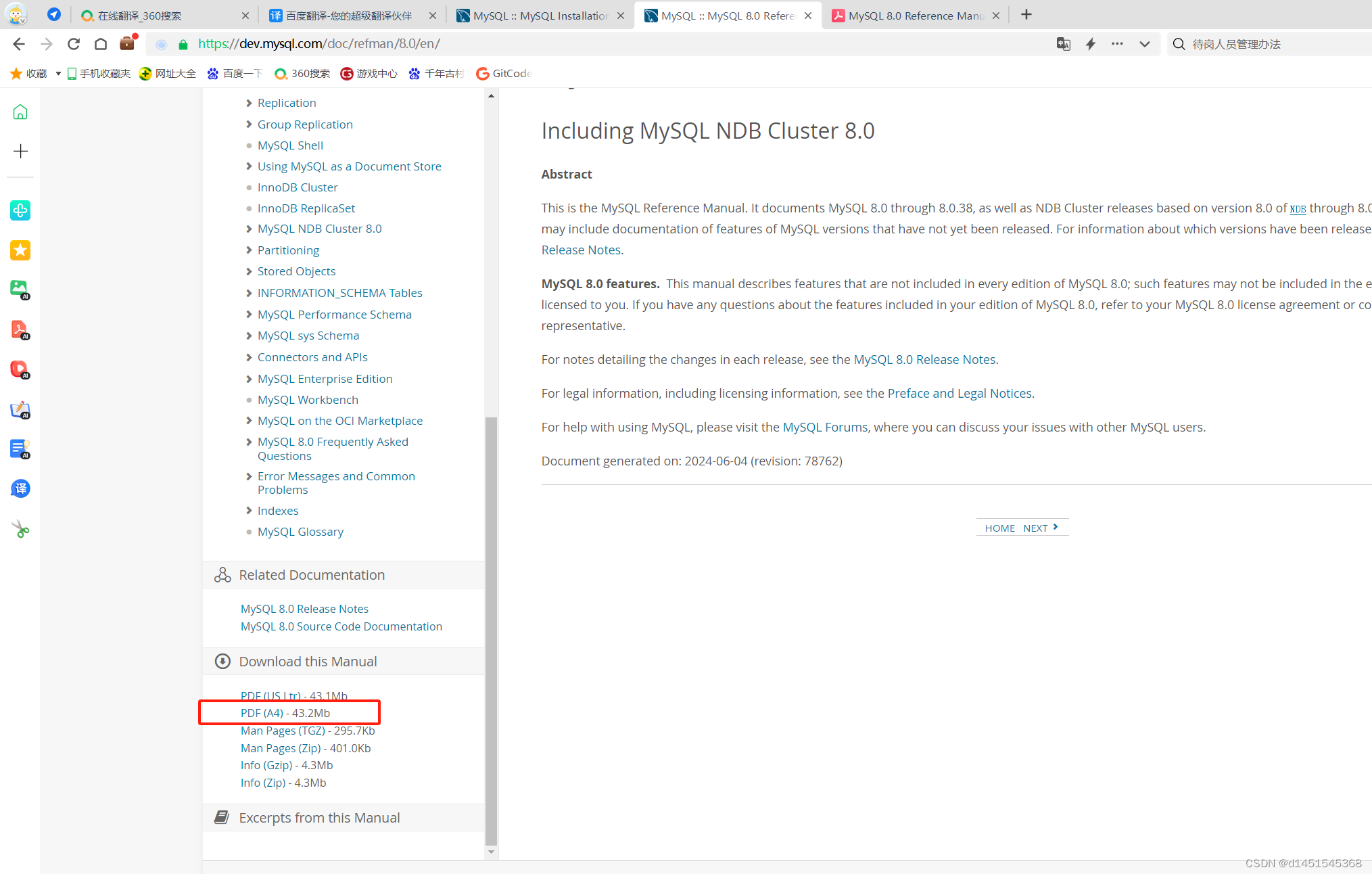Open the 手机收藏夹 bookmark
Screen dimensions: 1372x874
99,73
